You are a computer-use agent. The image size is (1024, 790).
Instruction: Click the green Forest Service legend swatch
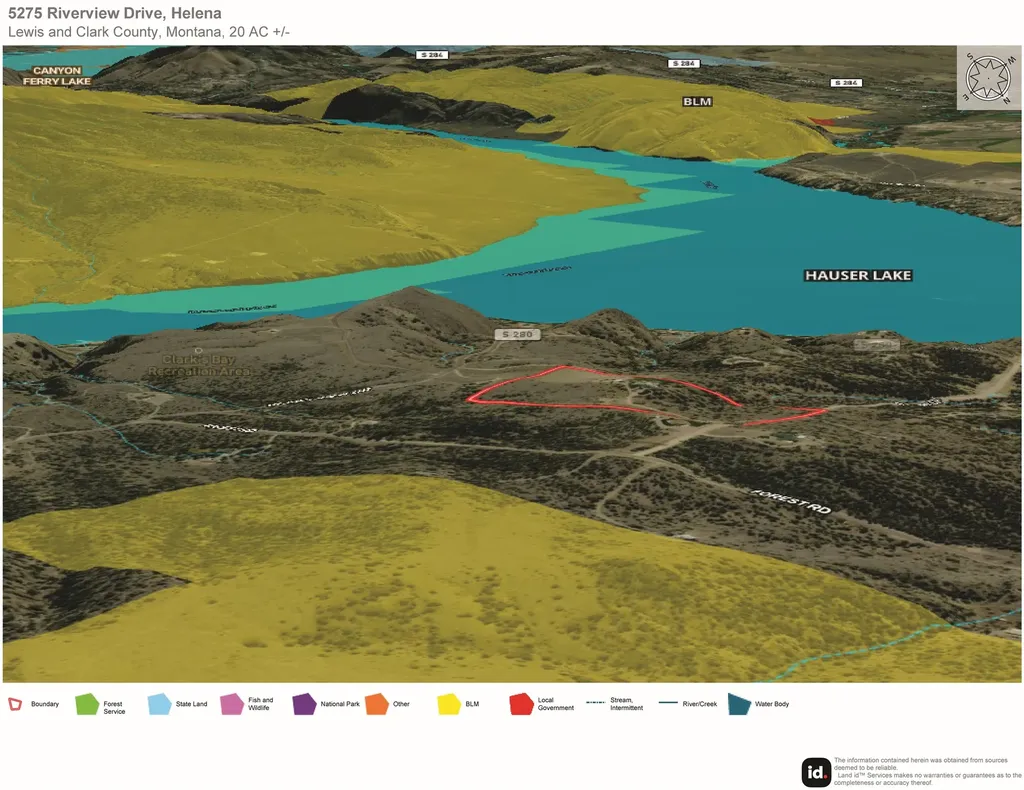point(87,704)
